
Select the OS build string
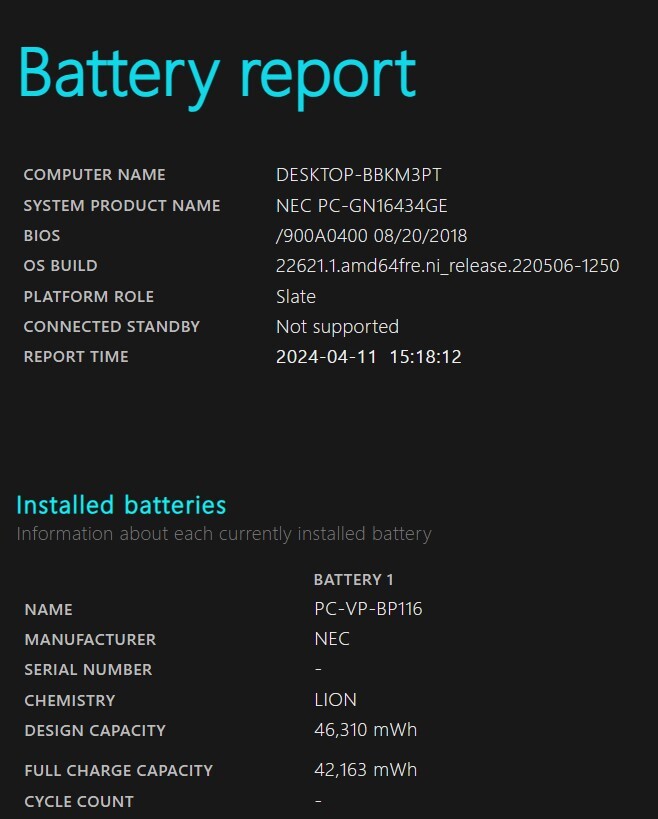[447, 266]
